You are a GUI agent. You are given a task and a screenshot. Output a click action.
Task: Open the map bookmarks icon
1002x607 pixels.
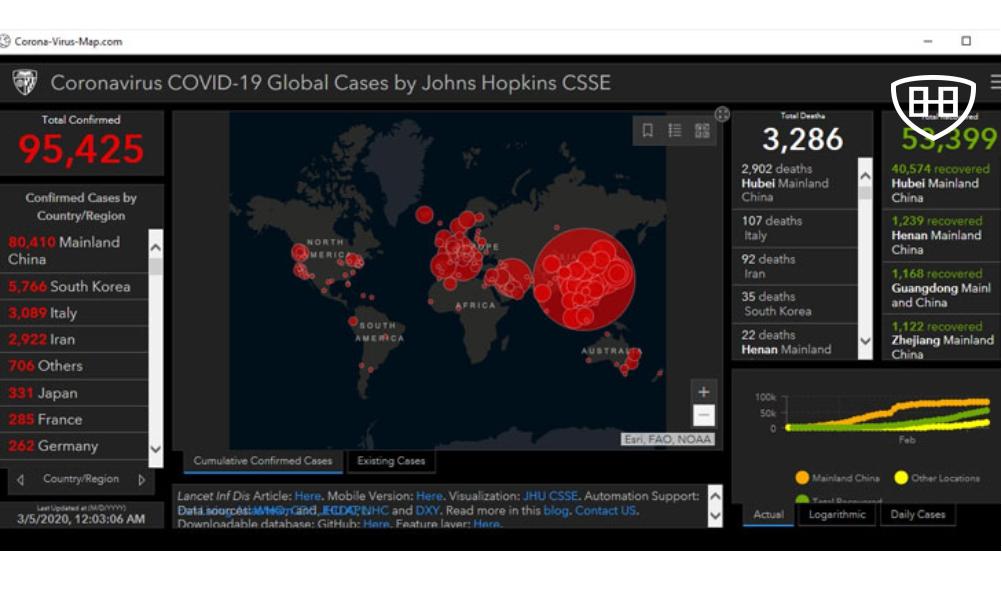(648, 130)
